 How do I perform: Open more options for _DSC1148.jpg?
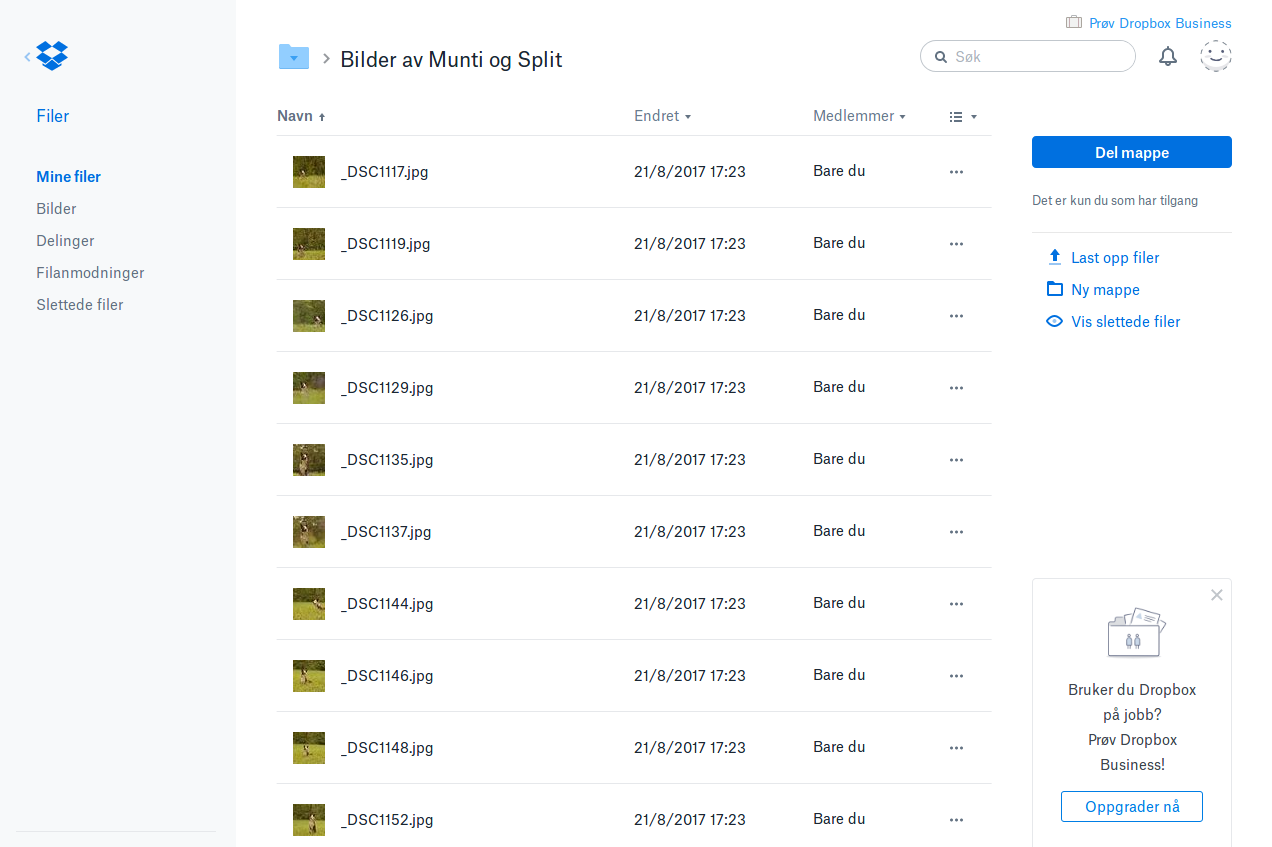pos(956,748)
